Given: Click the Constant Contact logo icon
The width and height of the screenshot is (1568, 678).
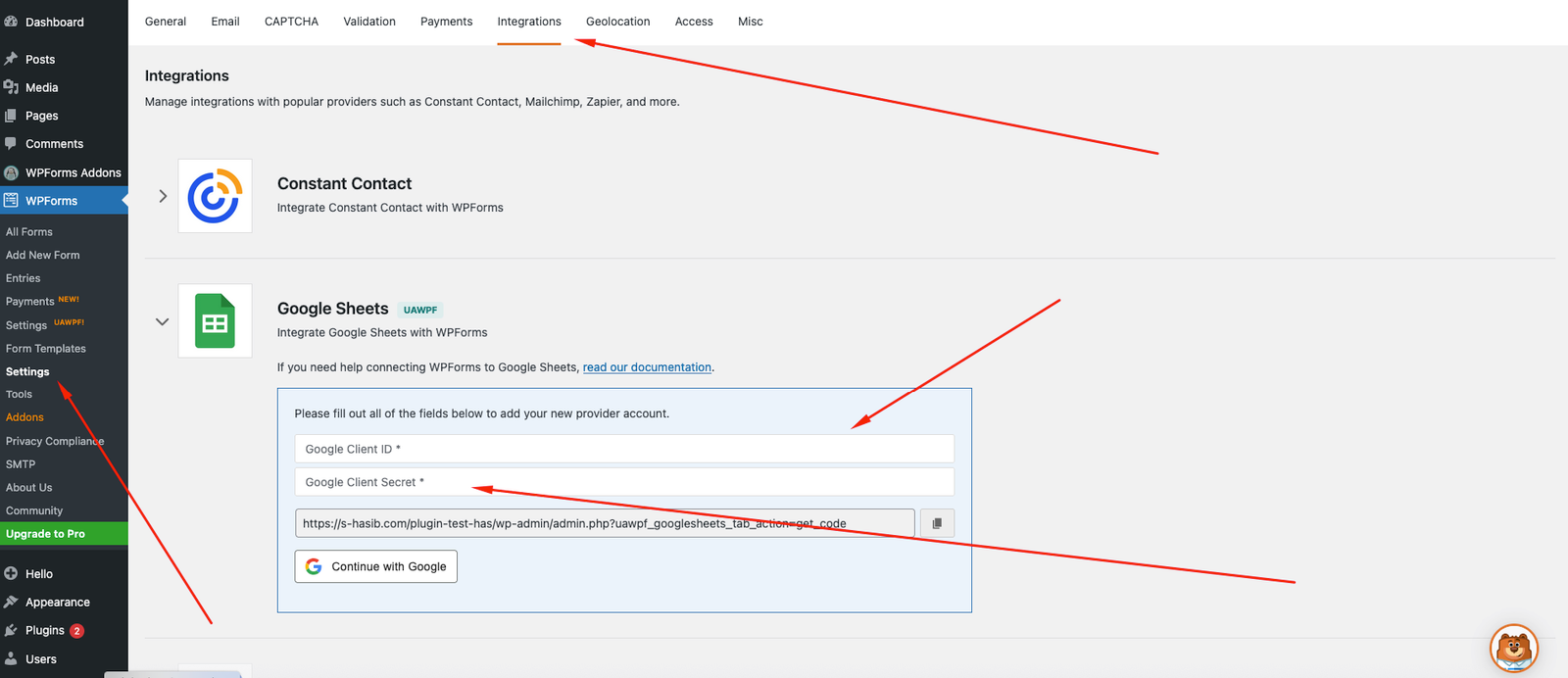Looking at the screenshot, I should pyautogui.click(x=215, y=196).
